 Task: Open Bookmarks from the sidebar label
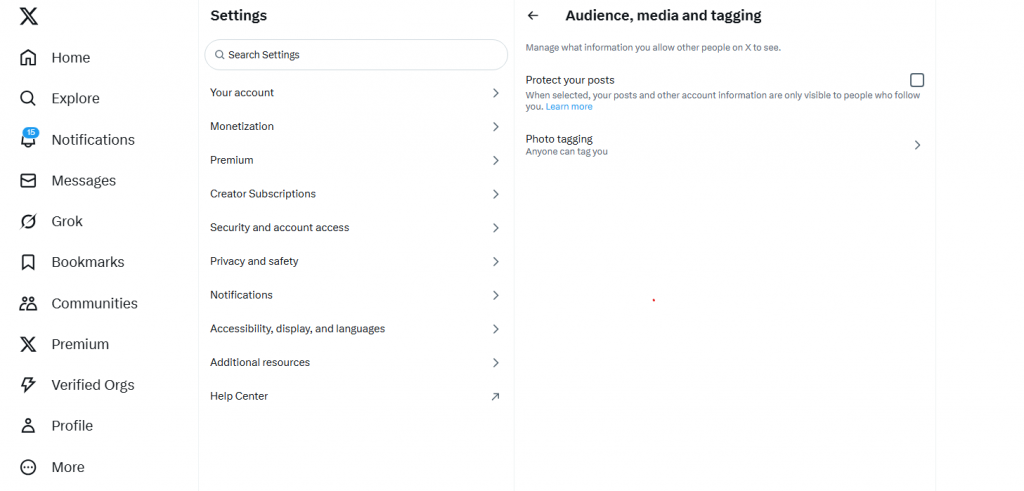pos(88,262)
